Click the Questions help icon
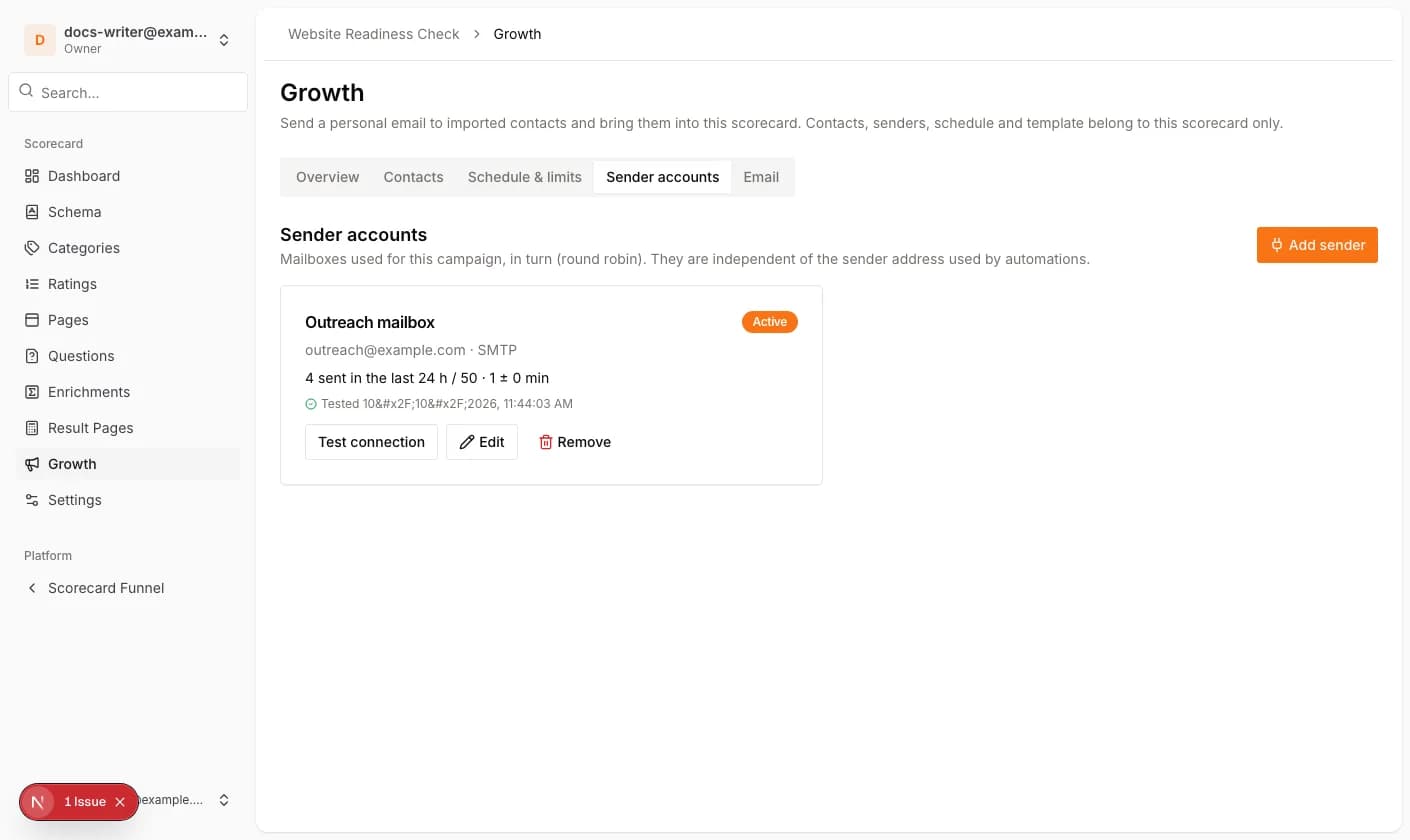This screenshot has height=840, width=1410. tap(32, 356)
